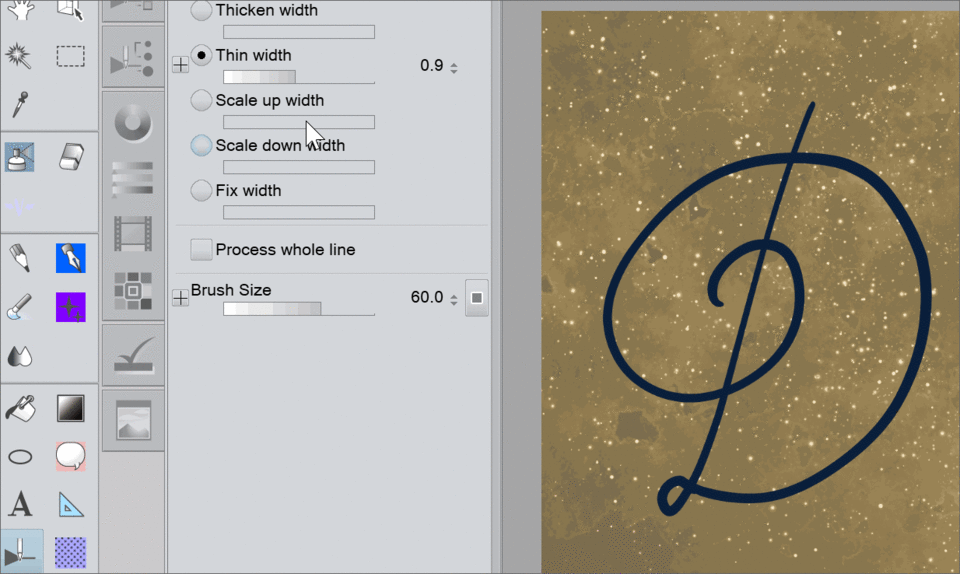Select the Gradient tool
The image size is (960, 574).
click(70, 408)
